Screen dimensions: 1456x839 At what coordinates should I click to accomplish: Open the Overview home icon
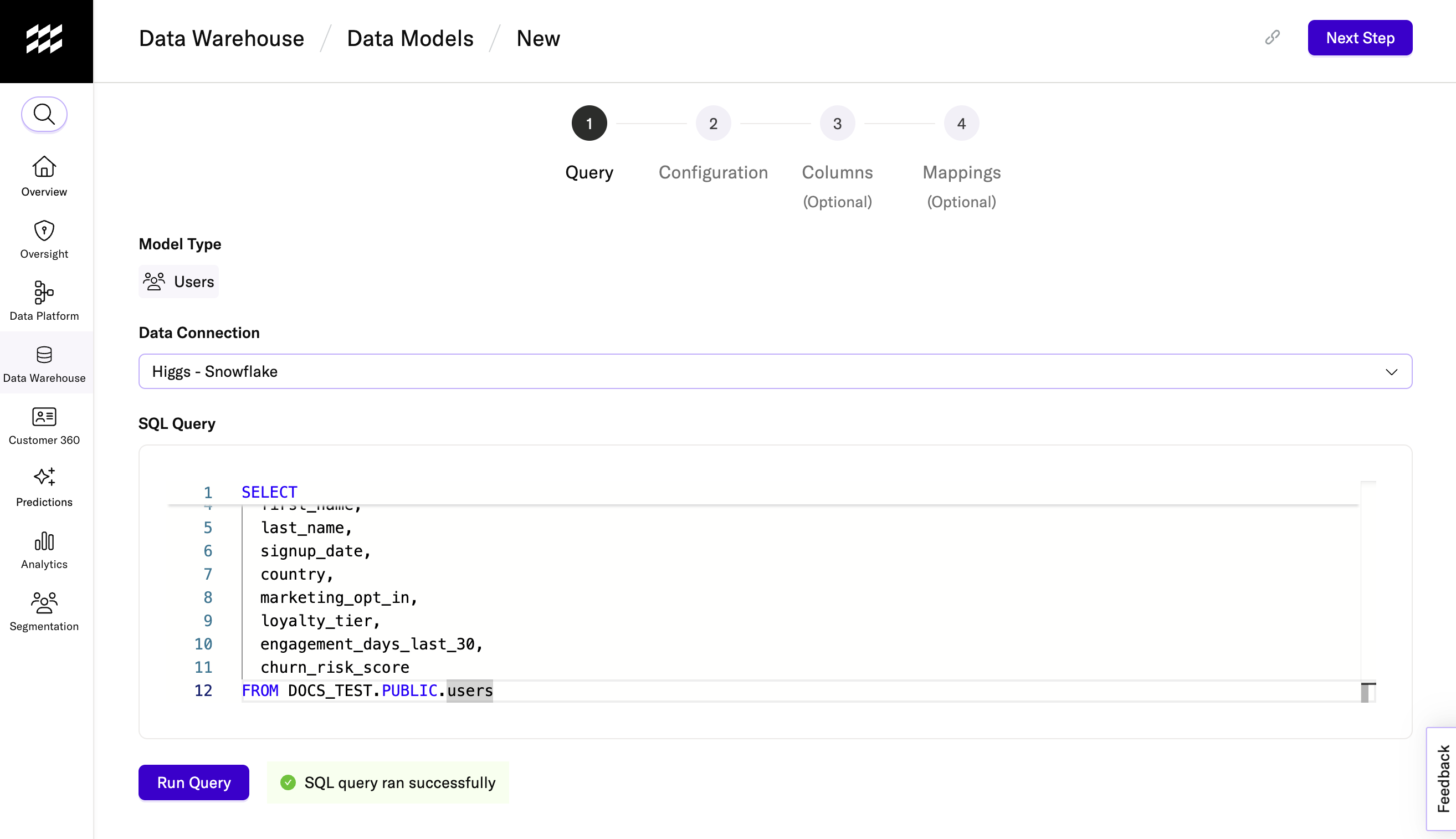tap(44, 167)
